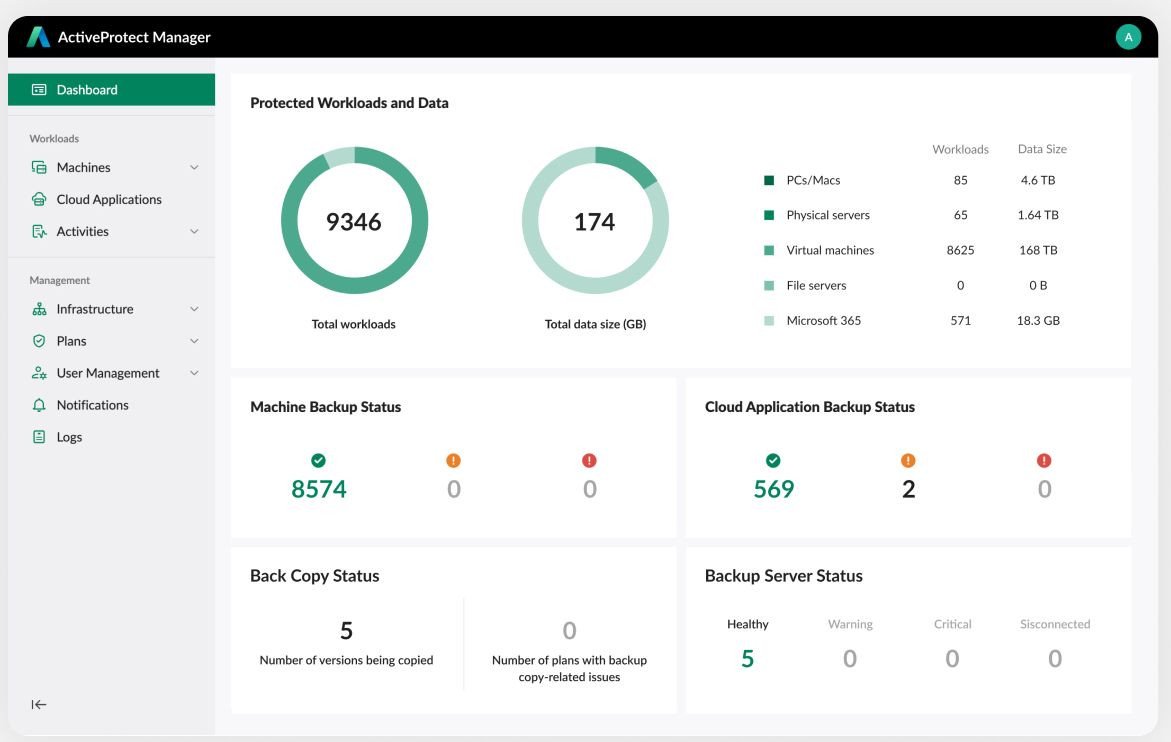This screenshot has height=742, width=1171.
Task: Click the Cloud Applications sidebar icon
Action: click(39, 200)
